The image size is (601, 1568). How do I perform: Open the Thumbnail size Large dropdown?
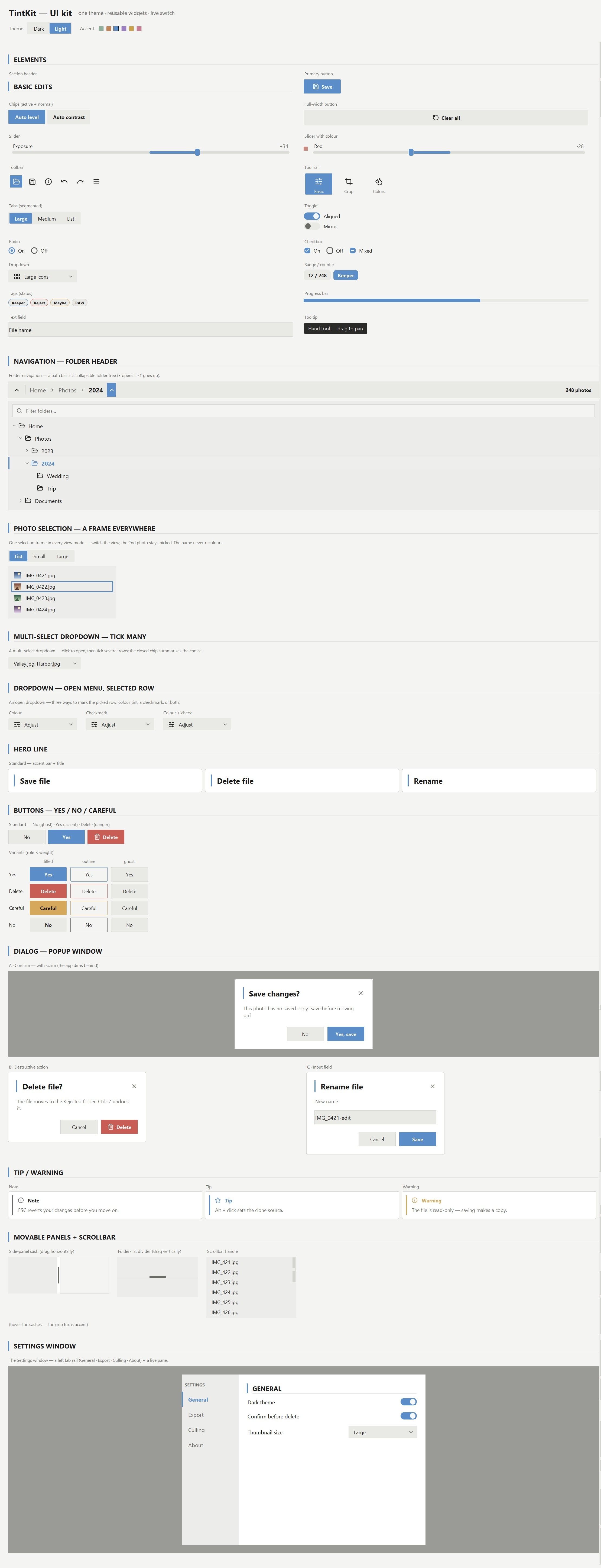383,1432
